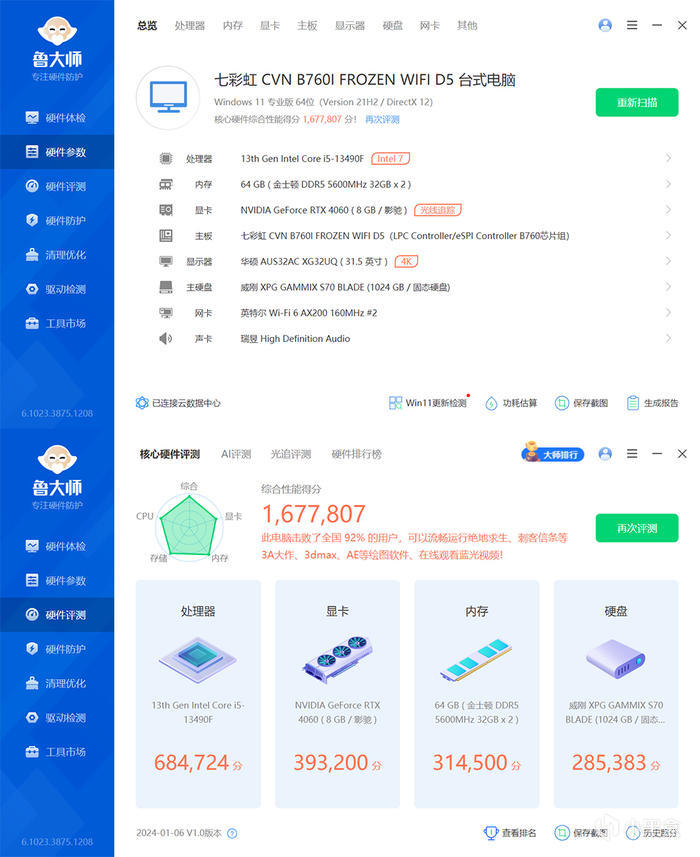This screenshot has width=700, height=857.
Task: Open 硬件防护 in the upper window sidebar
Action: click(x=56, y=220)
